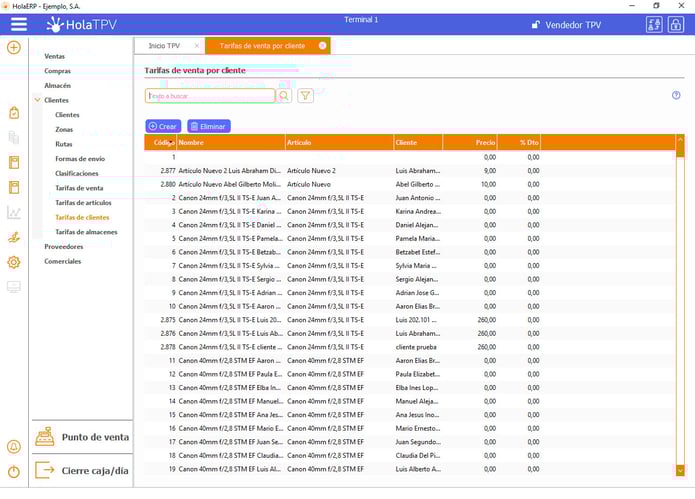This screenshot has width=695, height=499.
Task: Select Tarifas de clientes submenu item
Action: (82, 217)
